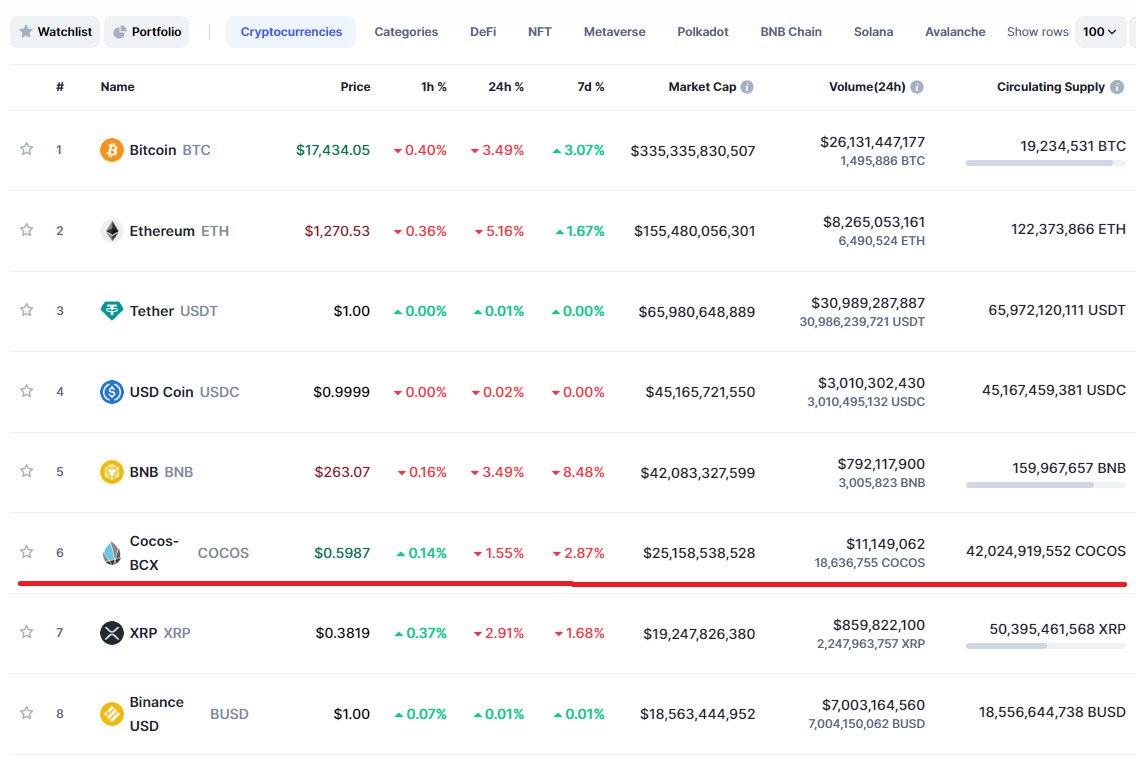Star Bitcoin to add to watchlist
The image size is (1136, 764).
27,149
